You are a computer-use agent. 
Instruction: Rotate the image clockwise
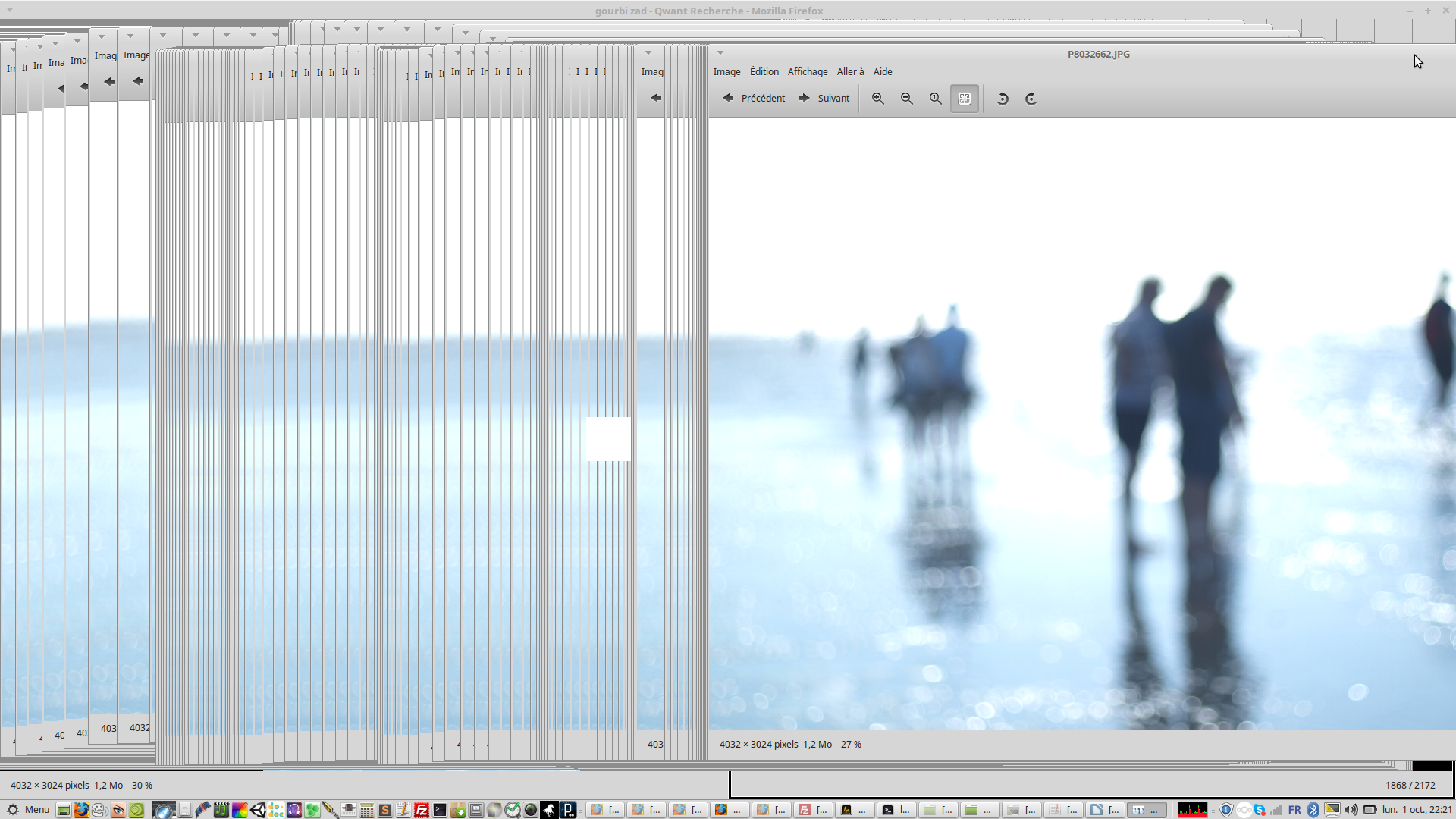(1031, 99)
